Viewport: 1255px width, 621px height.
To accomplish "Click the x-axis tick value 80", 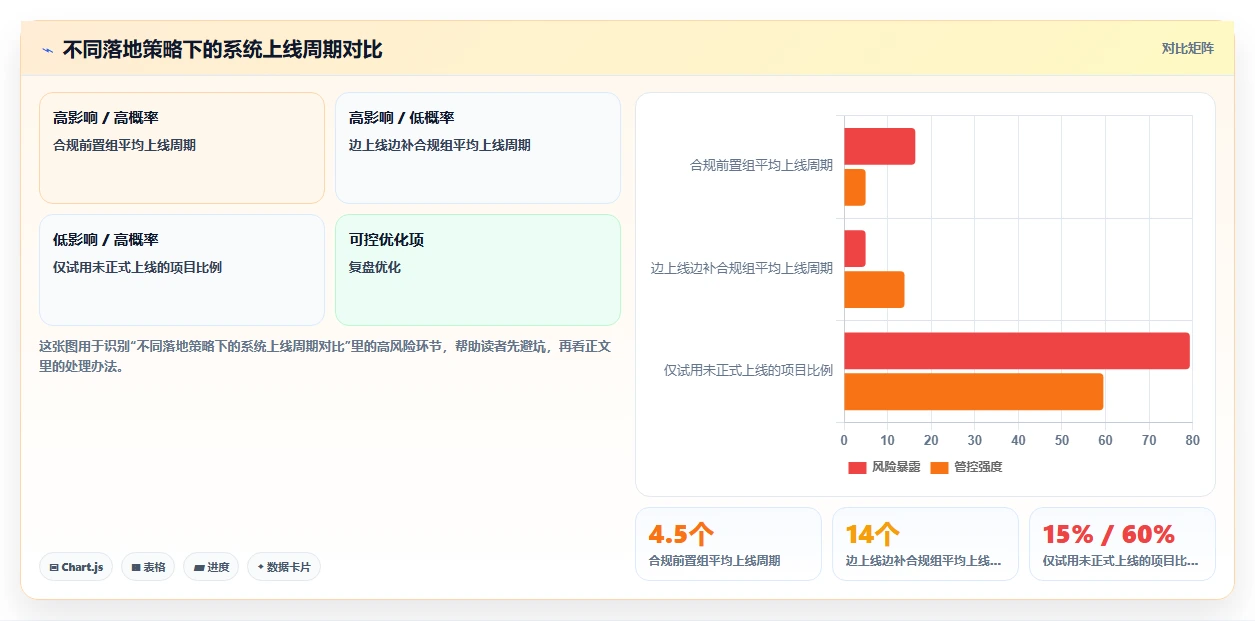I will point(1192,441).
